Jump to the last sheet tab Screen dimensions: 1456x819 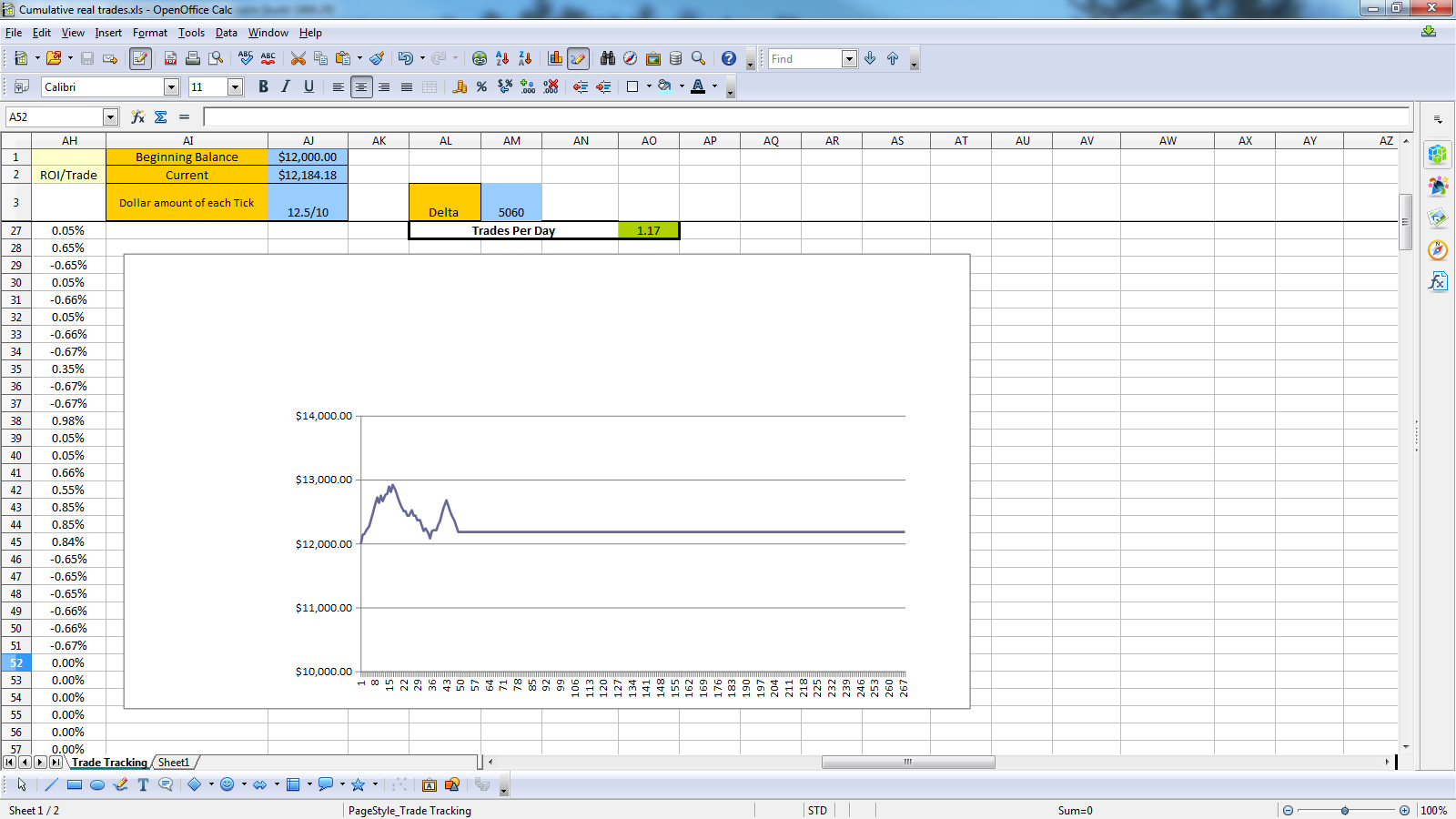[56, 763]
